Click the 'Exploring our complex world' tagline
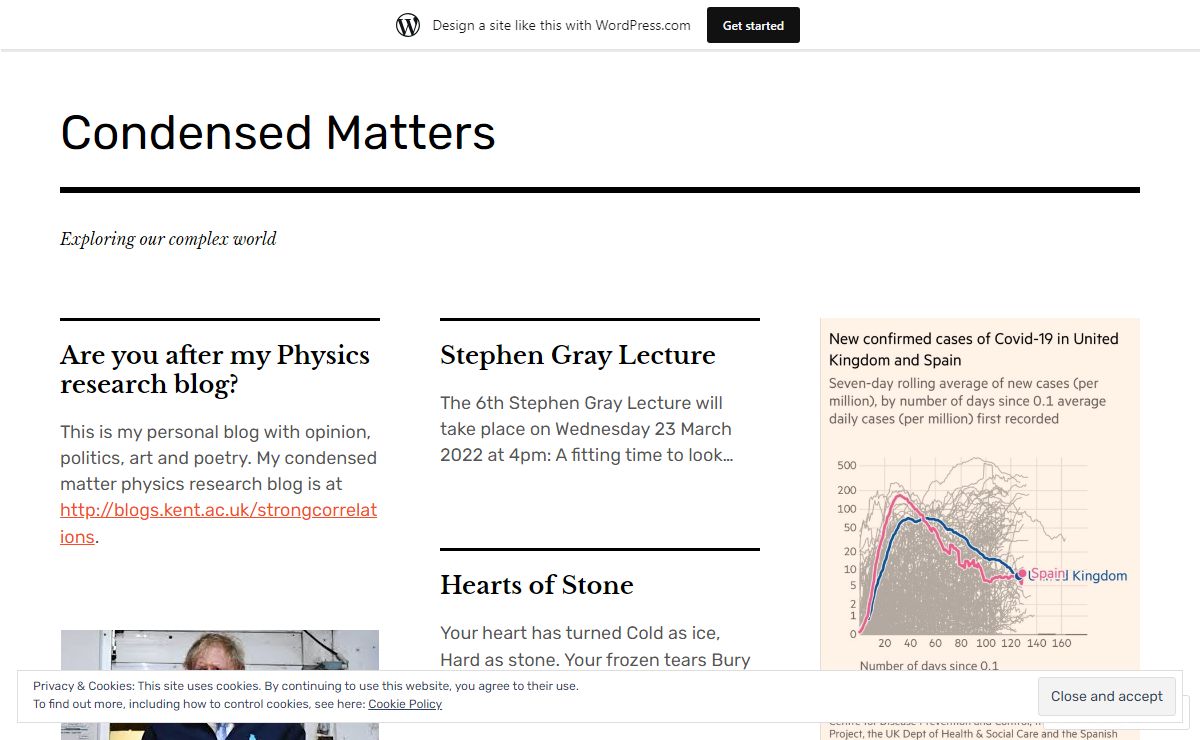This screenshot has width=1200, height=740. (x=168, y=239)
